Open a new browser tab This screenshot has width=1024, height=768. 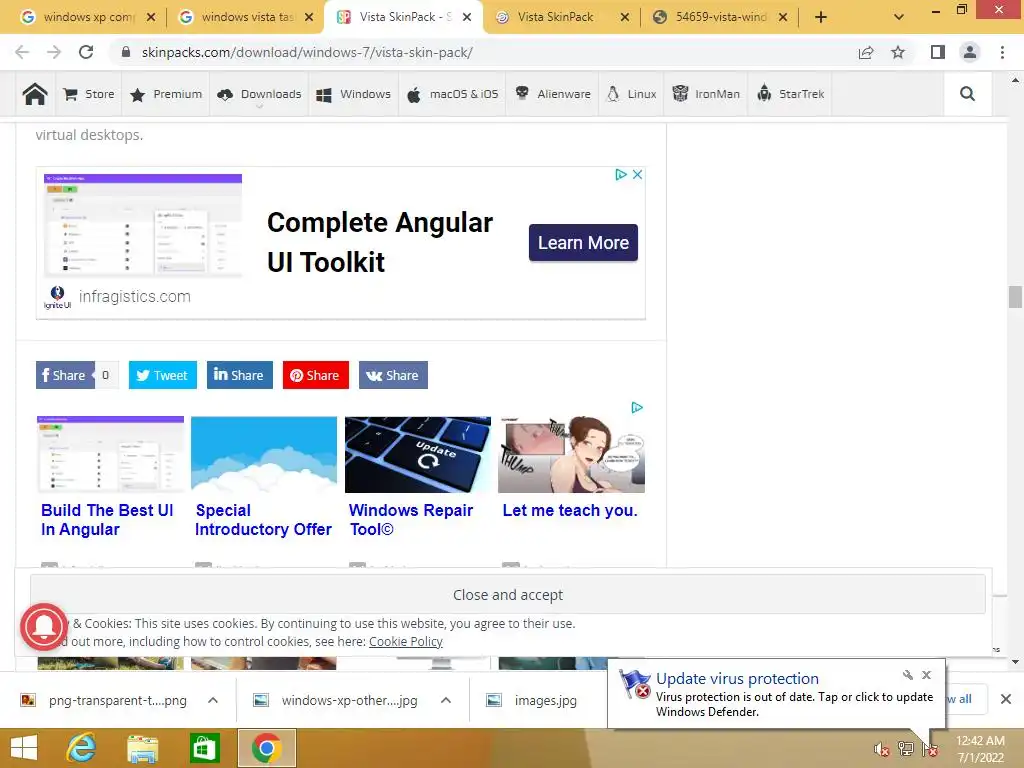(821, 17)
